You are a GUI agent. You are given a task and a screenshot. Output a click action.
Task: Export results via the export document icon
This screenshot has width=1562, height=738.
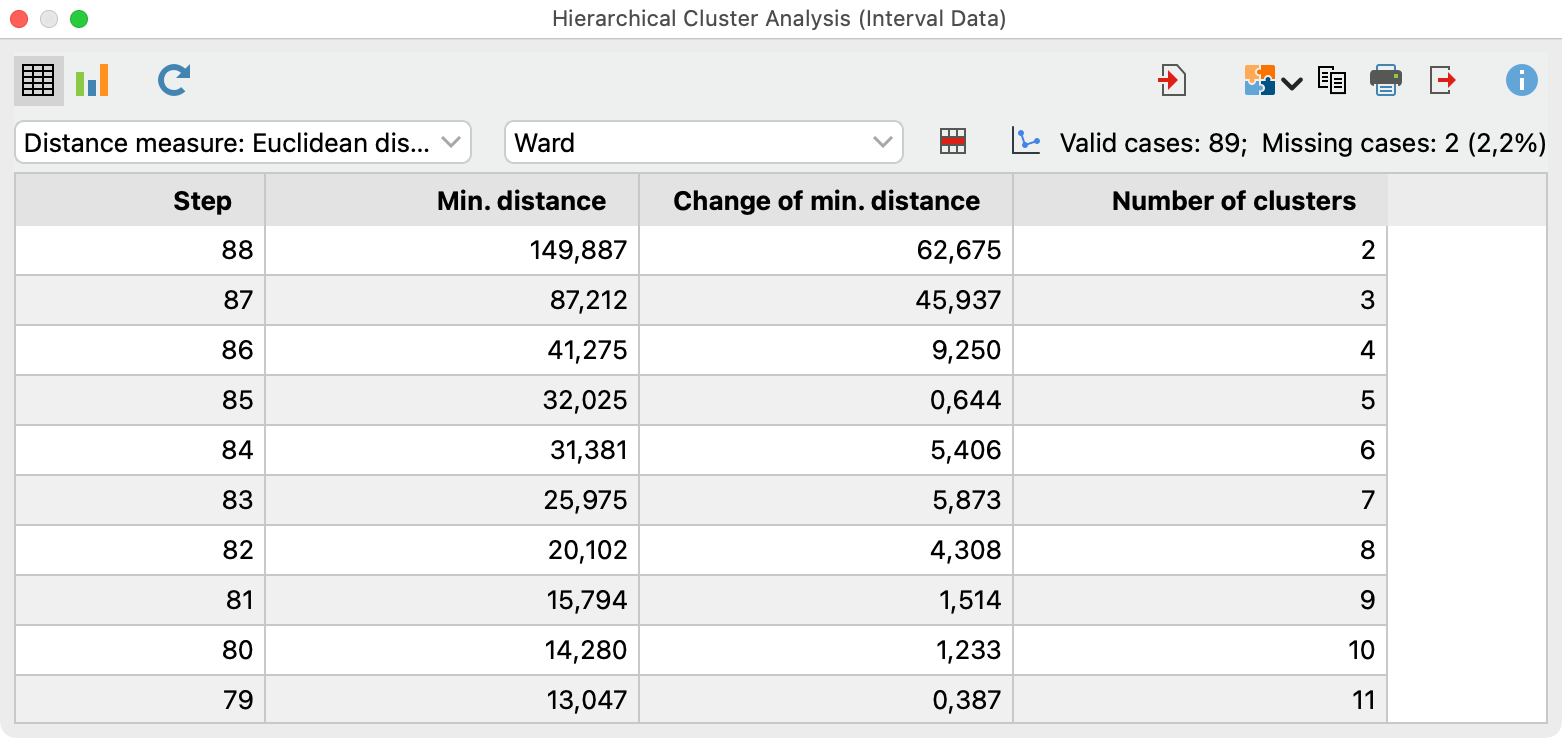pyautogui.click(x=1441, y=80)
